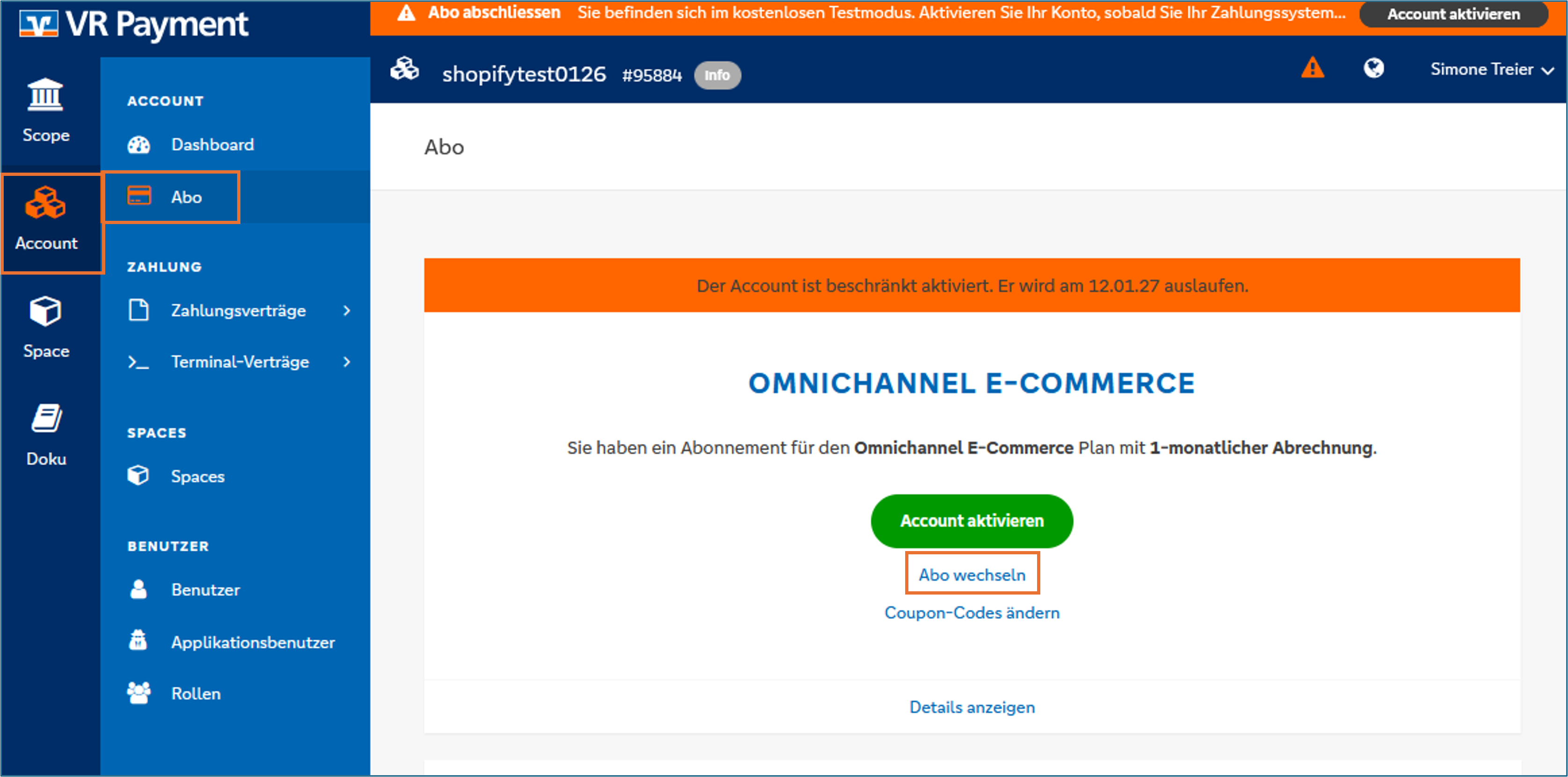1568x777 pixels.
Task: Click the Rollen group icon
Action: point(139,692)
